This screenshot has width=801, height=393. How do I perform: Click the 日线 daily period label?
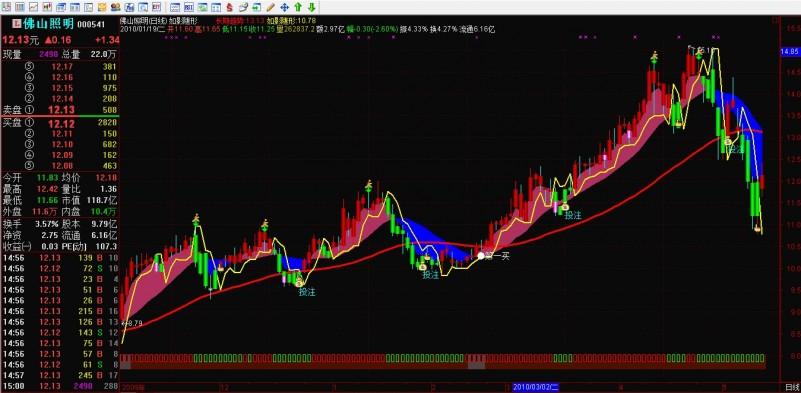[791, 387]
